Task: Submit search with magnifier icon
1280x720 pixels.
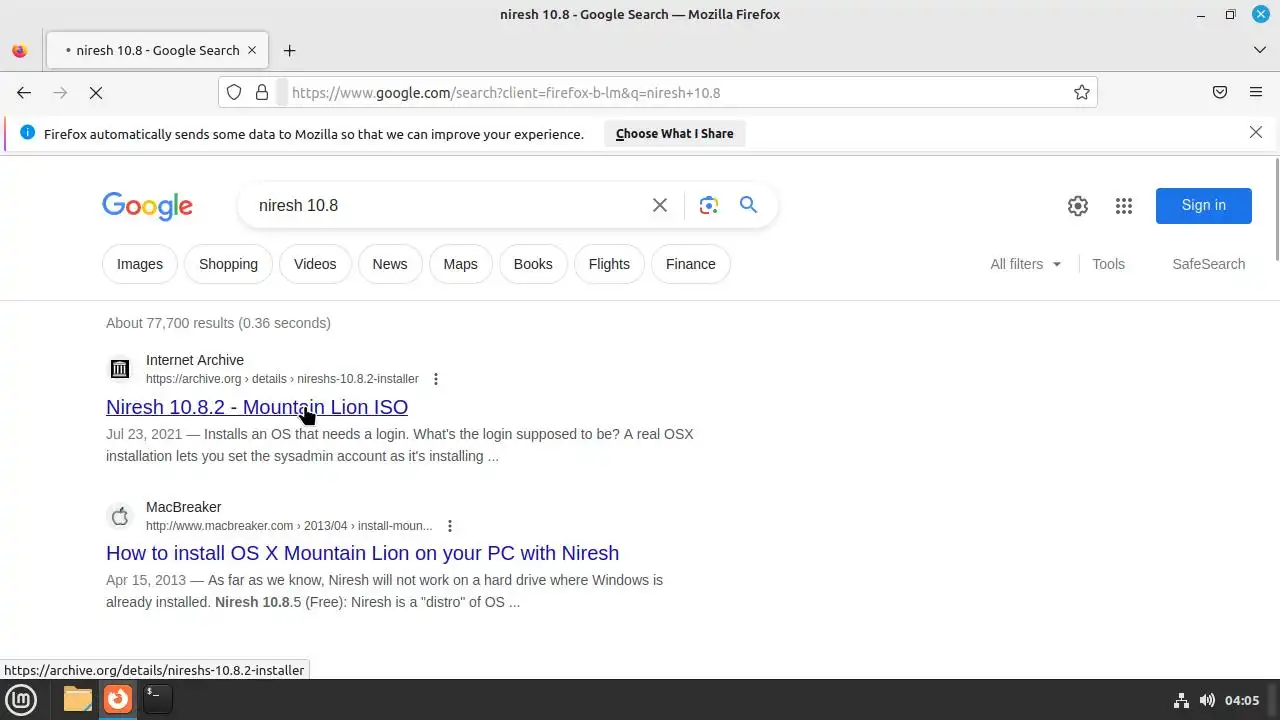Action: tap(748, 205)
